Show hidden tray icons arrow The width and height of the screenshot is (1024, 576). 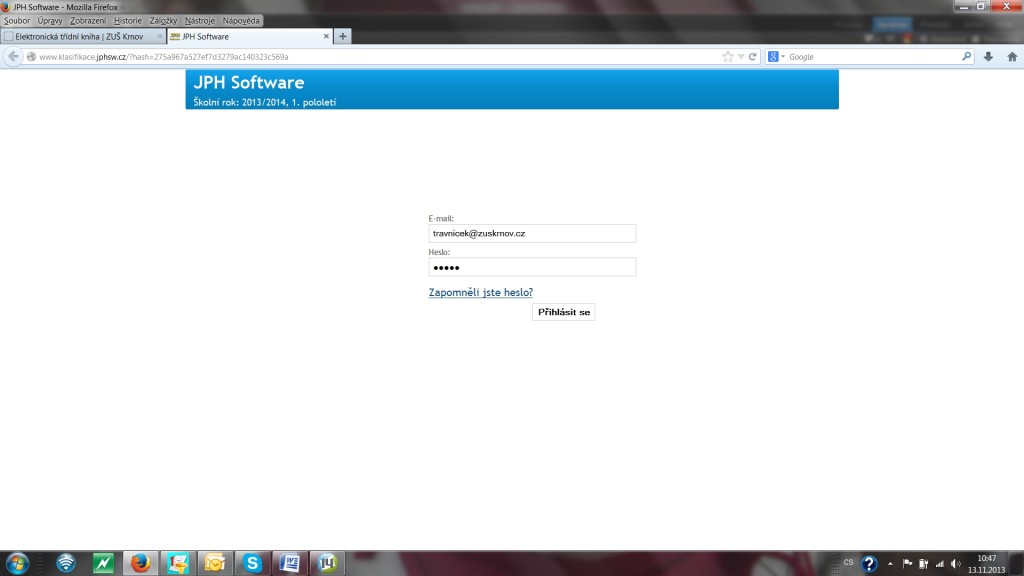click(890, 564)
